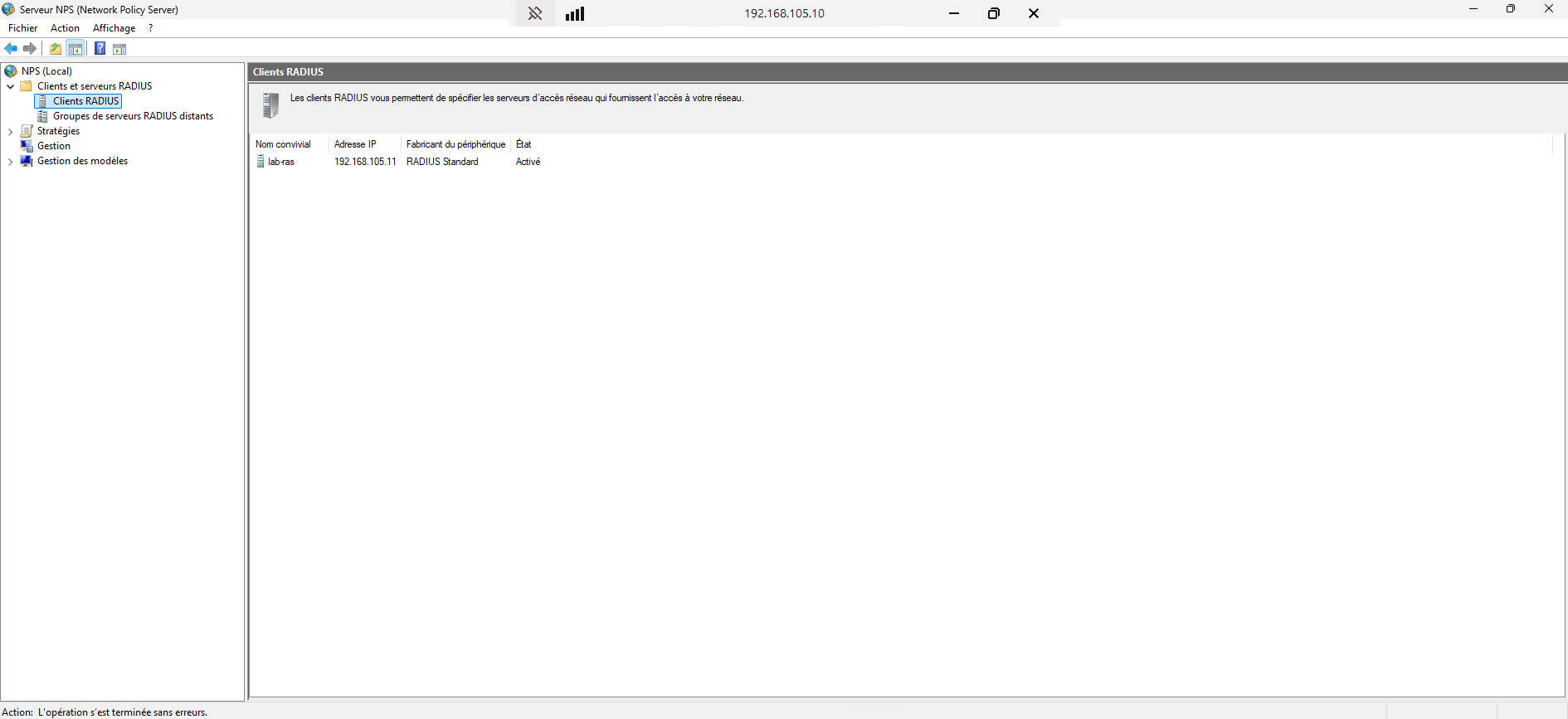The image size is (1568, 719).
Task: Click the remote session pin icon
Action: pos(535,13)
